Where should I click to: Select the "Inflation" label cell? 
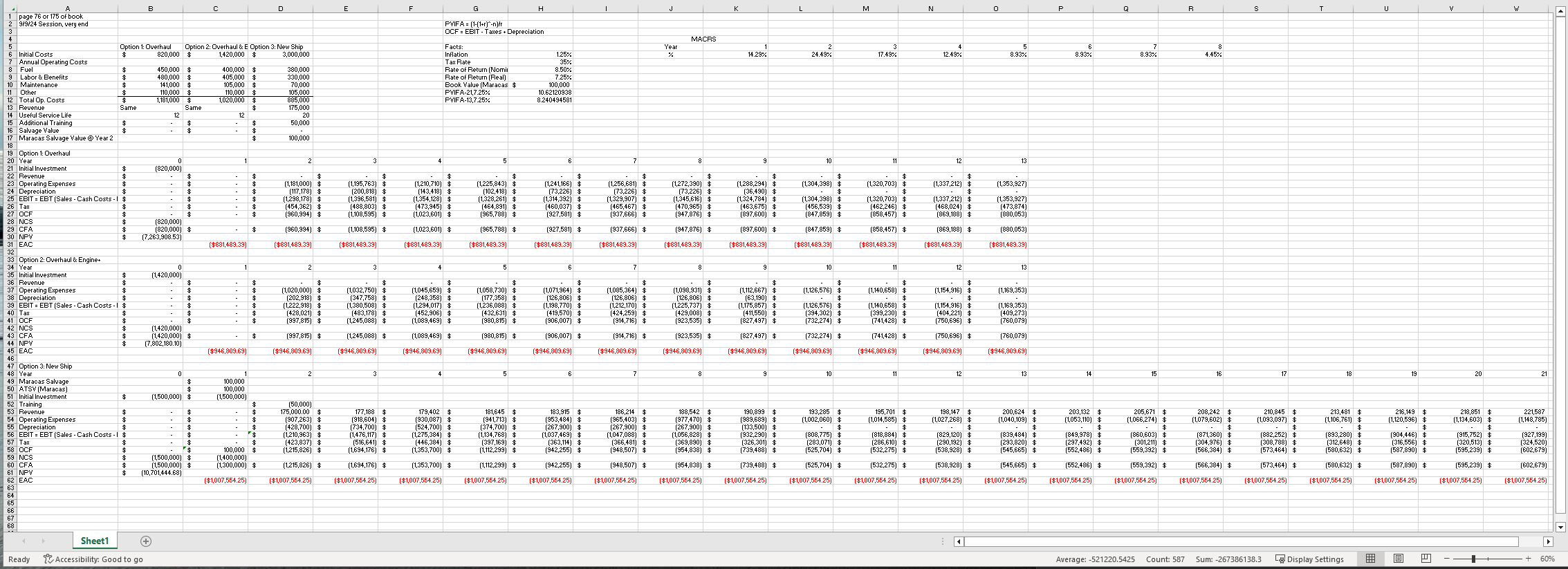point(476,55)
